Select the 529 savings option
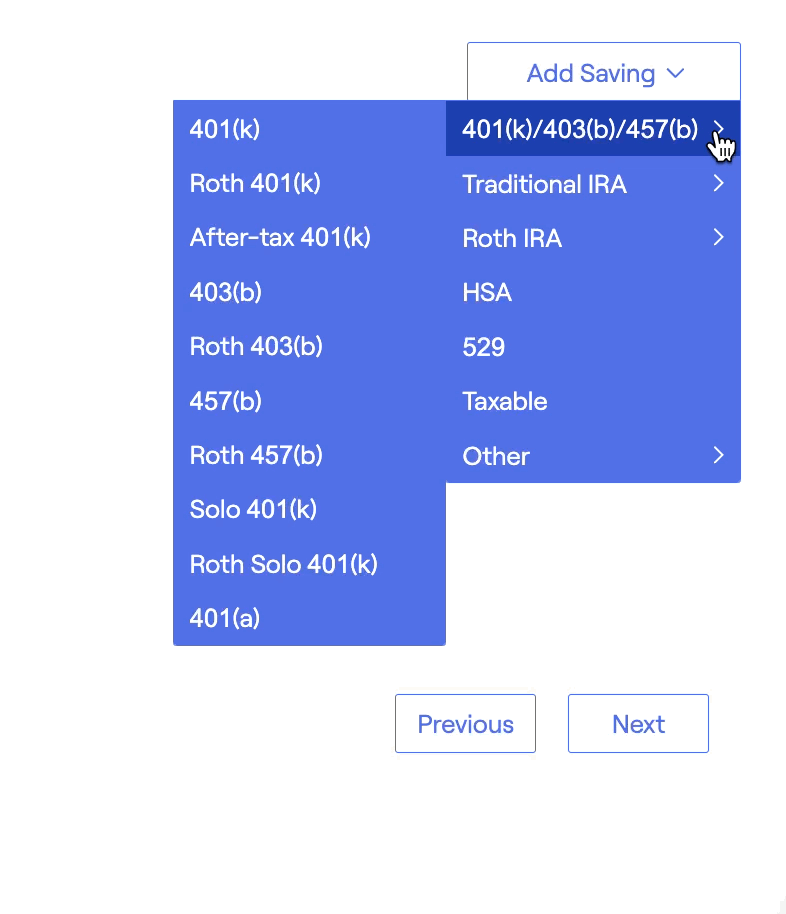The height and width of the screenshot is (914, 786). 592,347
